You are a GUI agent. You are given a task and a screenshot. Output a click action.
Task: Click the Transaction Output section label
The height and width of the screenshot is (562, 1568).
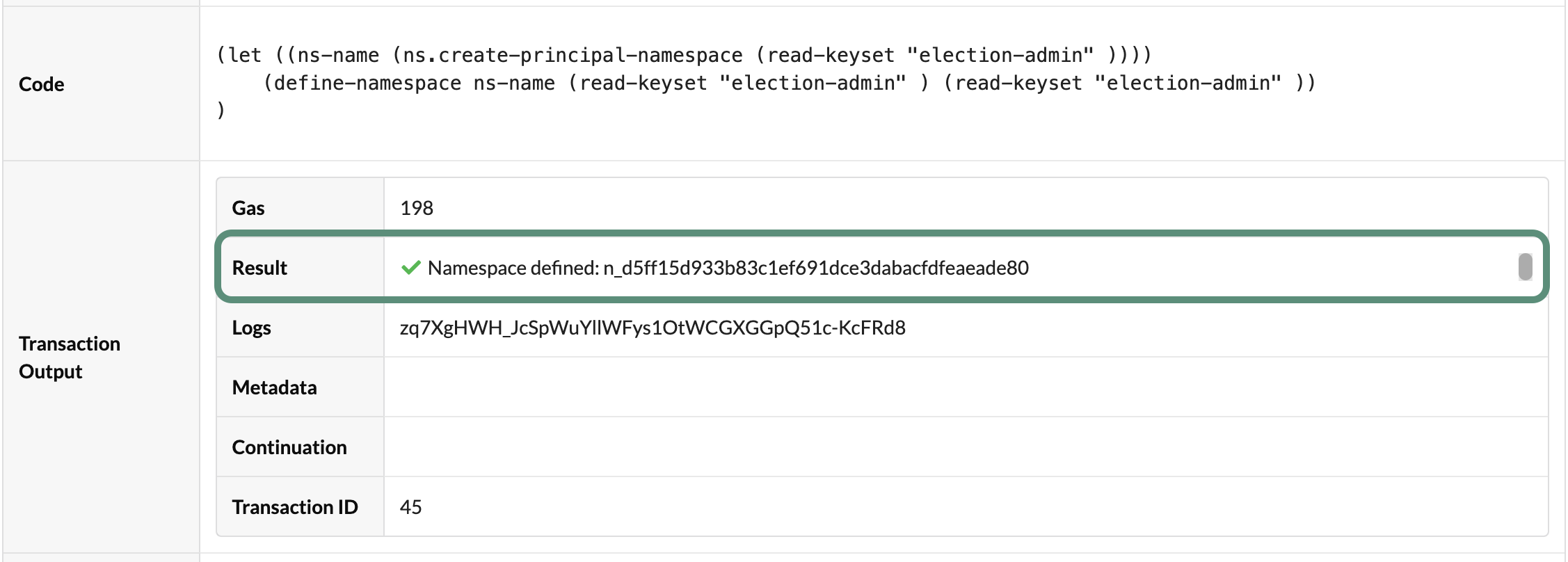[x=69, y=357]
